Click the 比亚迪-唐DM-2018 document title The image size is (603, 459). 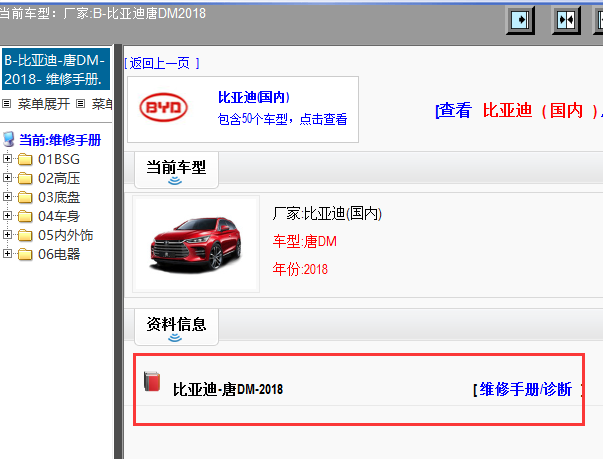click(x=228, y=389)
